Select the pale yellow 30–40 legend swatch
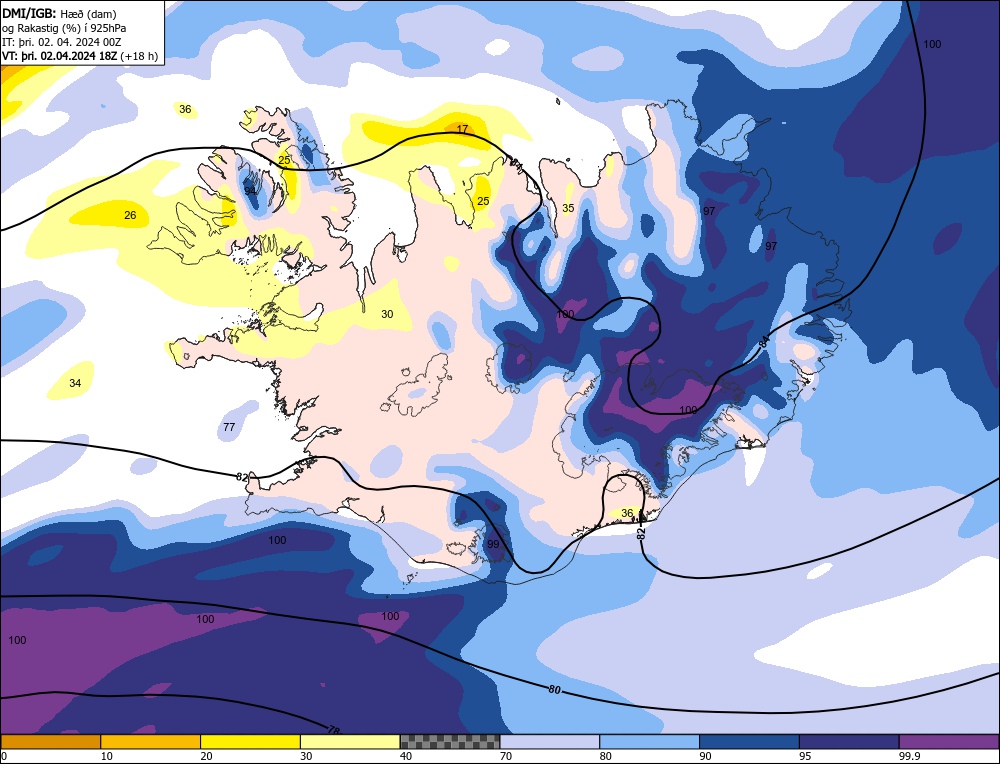Image resolution: width=1000 pixels, height=764 pixels. pyautogui.click(x=350, y=741)
